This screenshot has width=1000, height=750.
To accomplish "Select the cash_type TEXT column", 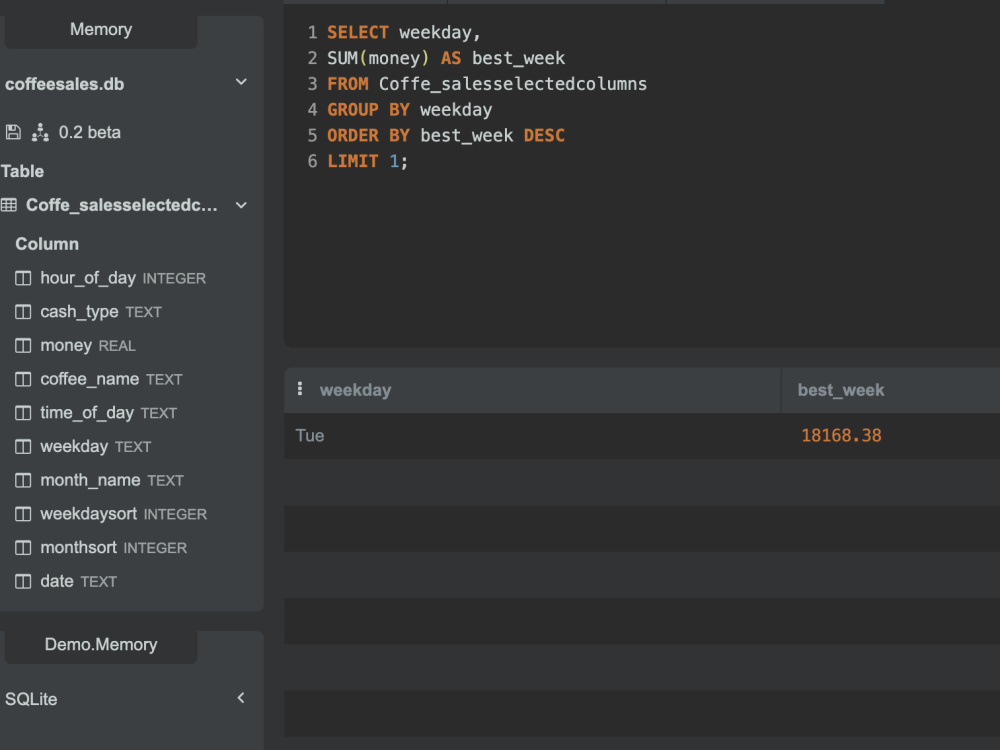I will [101, 312].
